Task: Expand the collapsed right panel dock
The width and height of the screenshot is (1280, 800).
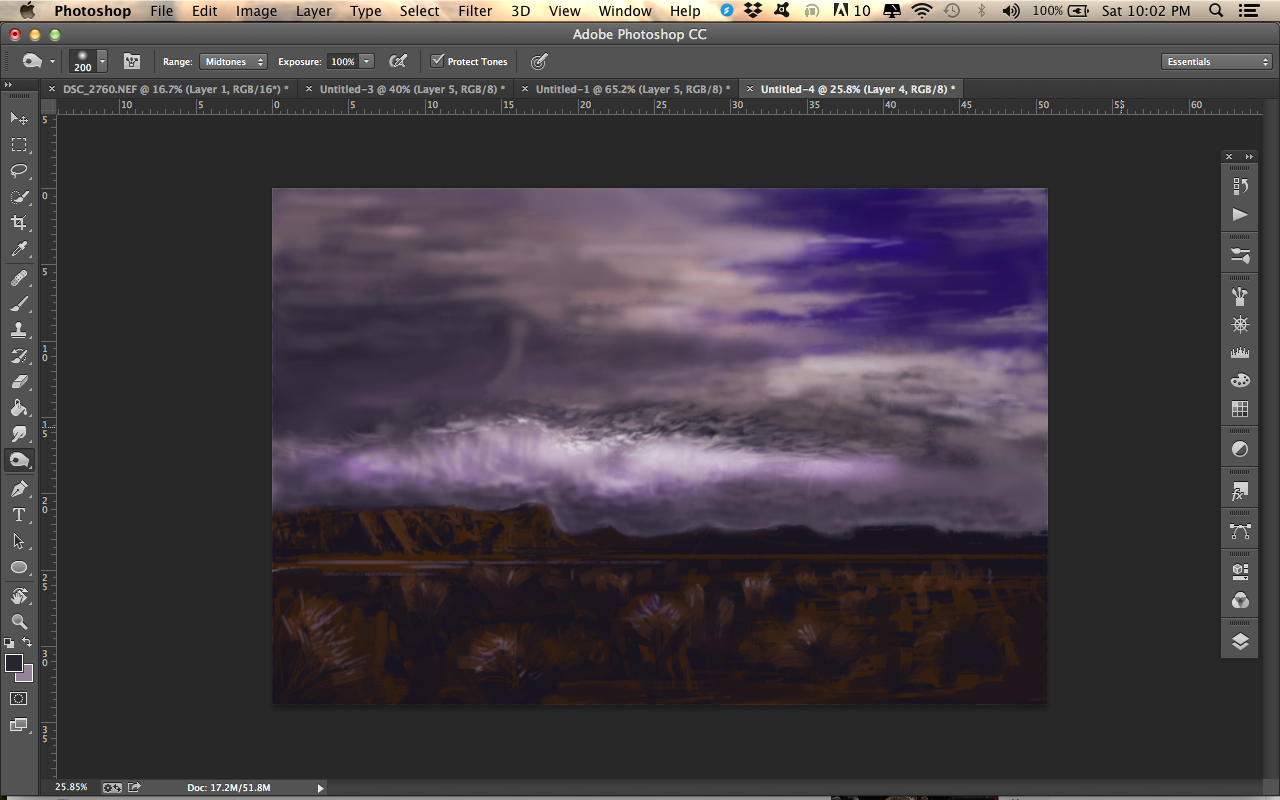Action: pyautogui.click(x=1249, y=157)
